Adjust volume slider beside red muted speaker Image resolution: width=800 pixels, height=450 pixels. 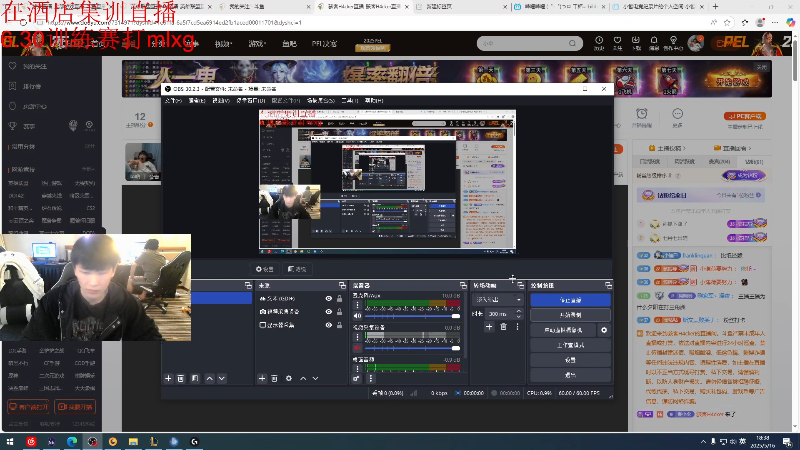tap(412, 348)
